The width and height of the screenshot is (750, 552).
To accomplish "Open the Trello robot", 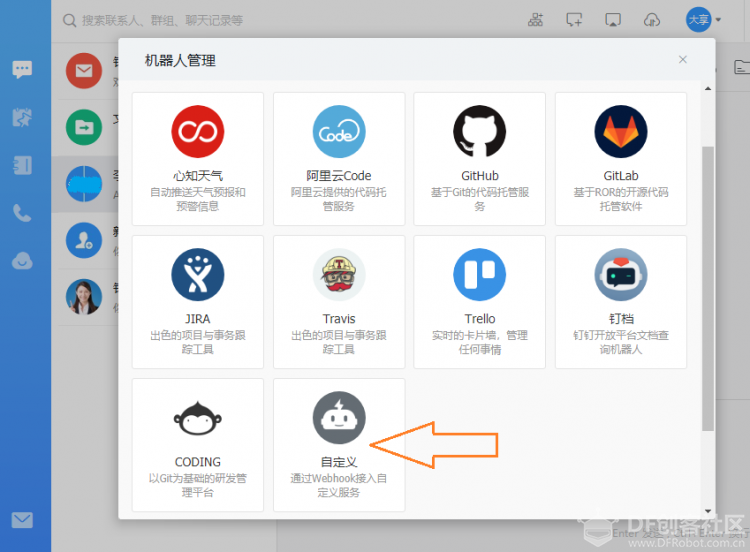I will (479, 302).
